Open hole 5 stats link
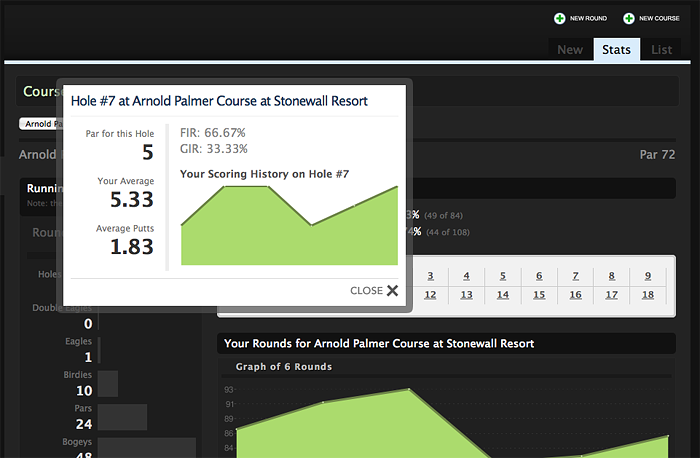Viewport: 700px width, 458px height. pos(503,276)
